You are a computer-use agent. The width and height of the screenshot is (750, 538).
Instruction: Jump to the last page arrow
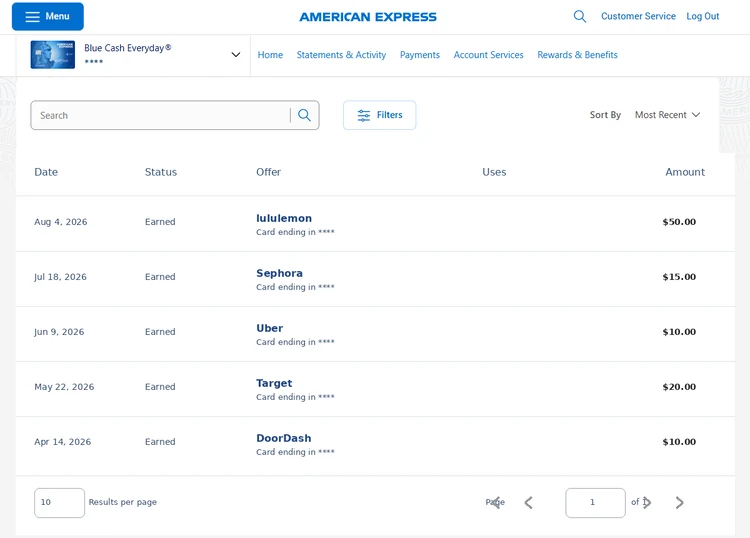[x=680, y=503]
